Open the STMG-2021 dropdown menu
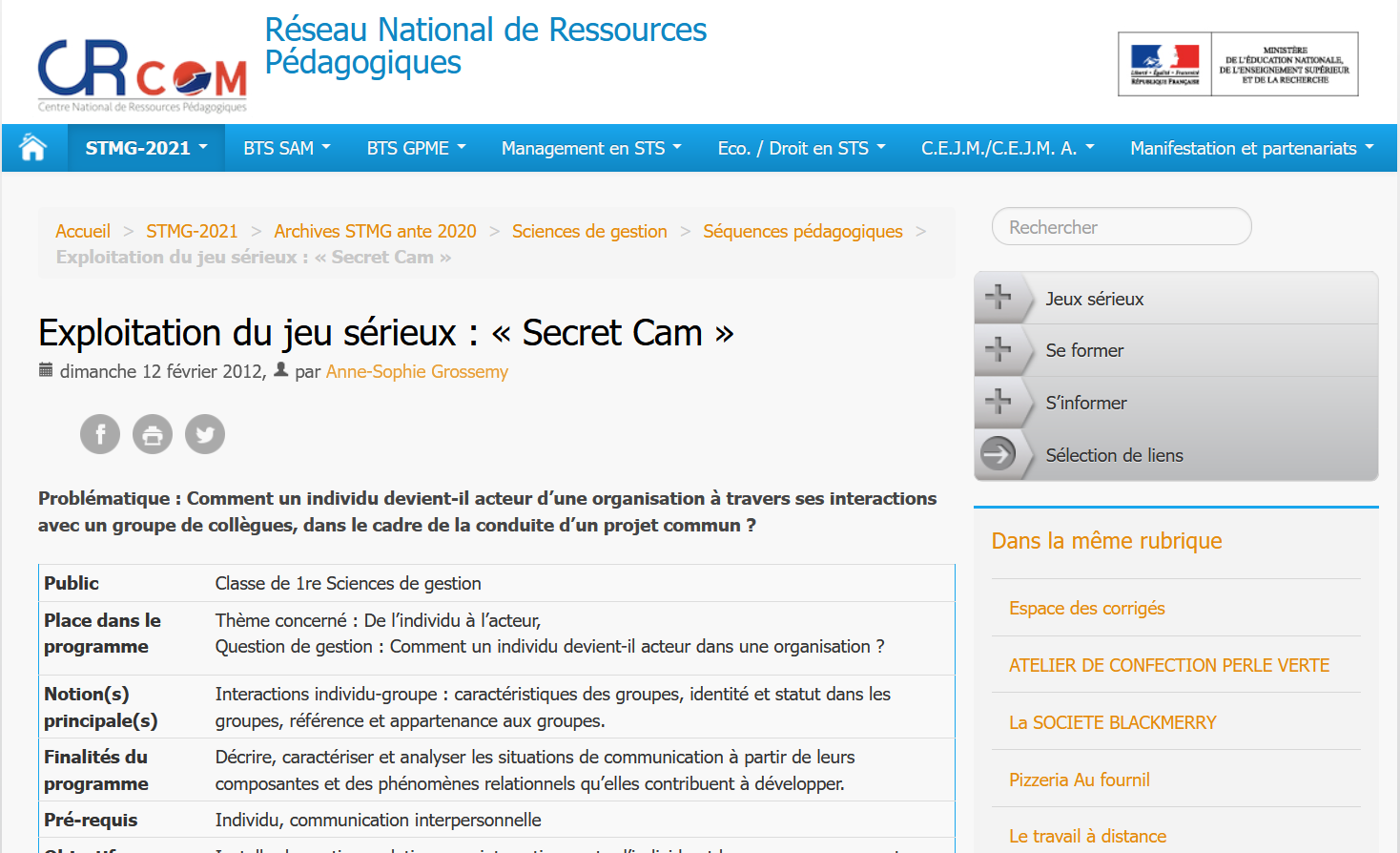Screen dimensions: 1400x853 (x=146, y=148)
